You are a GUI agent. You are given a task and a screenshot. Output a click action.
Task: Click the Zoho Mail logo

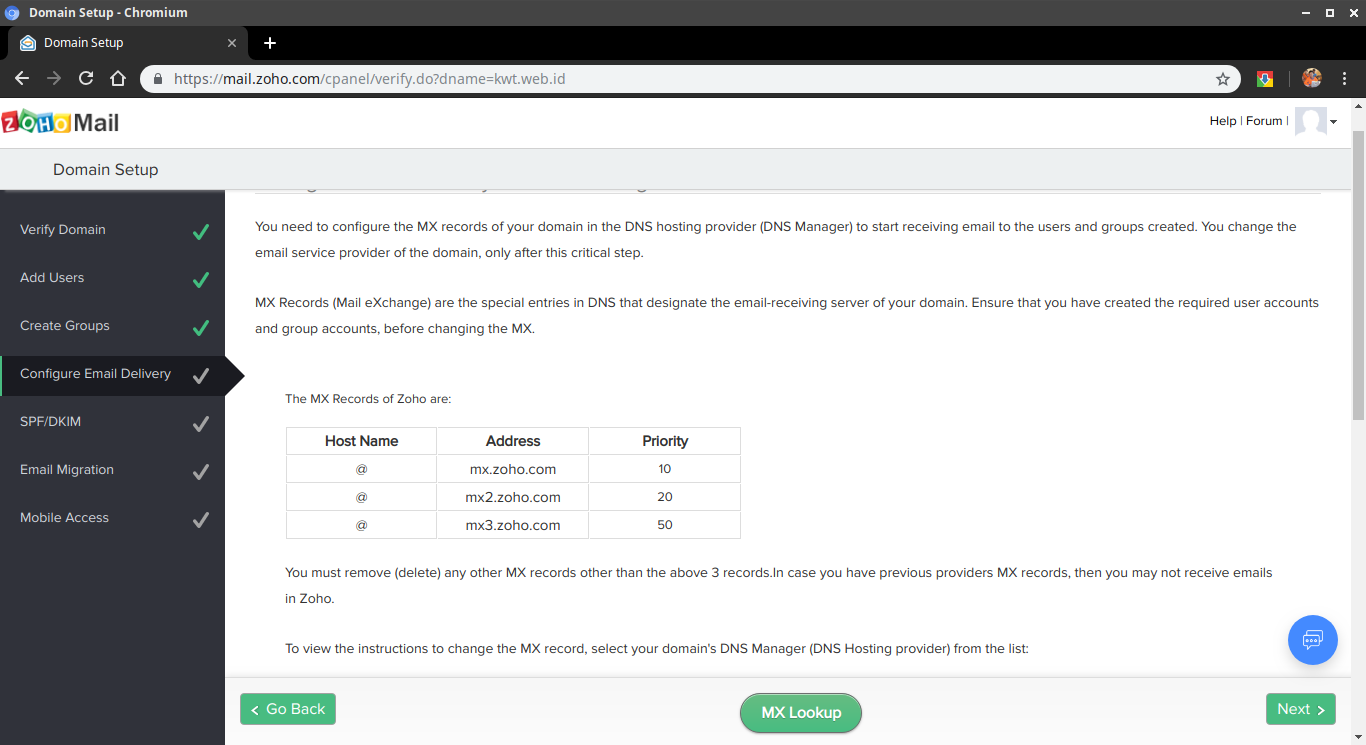[62, 121]
